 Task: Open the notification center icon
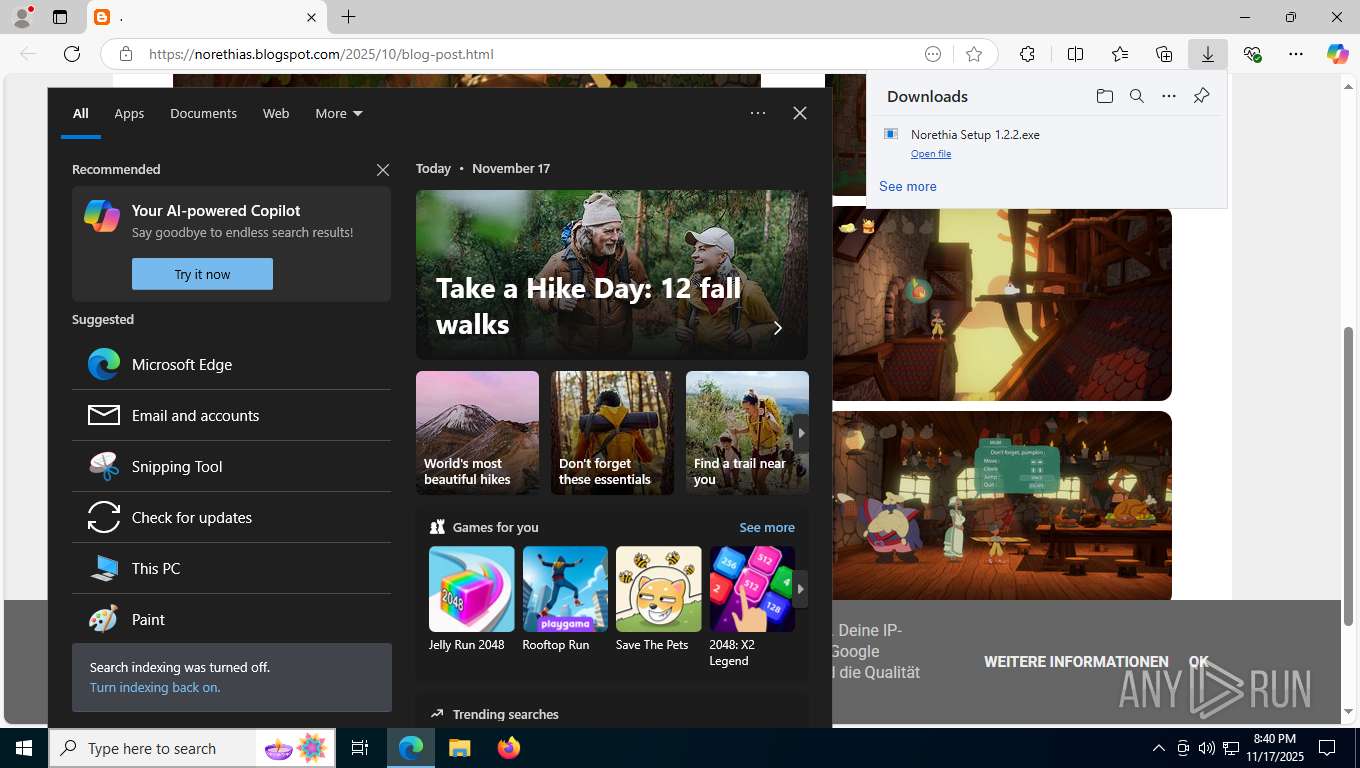(1327, 748)
